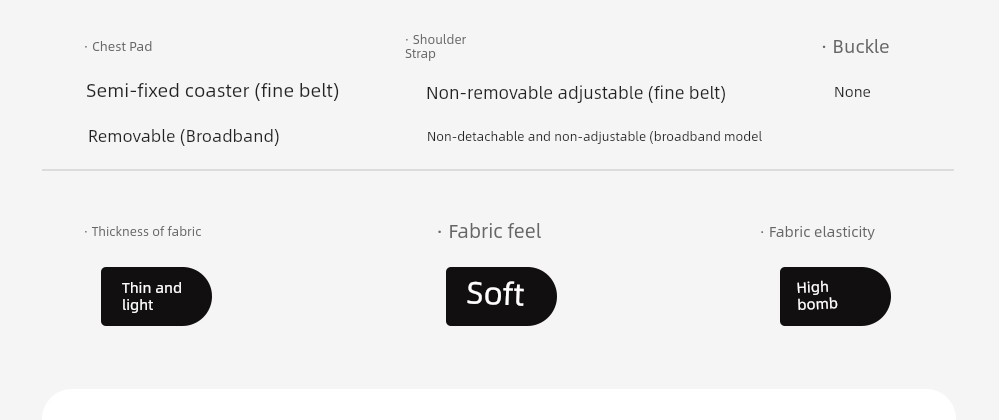The width and height of the screenshot is (1000, 420).
Task: Select Semi-fixed coaster (fine belt) text
Action: pos(212,91)
